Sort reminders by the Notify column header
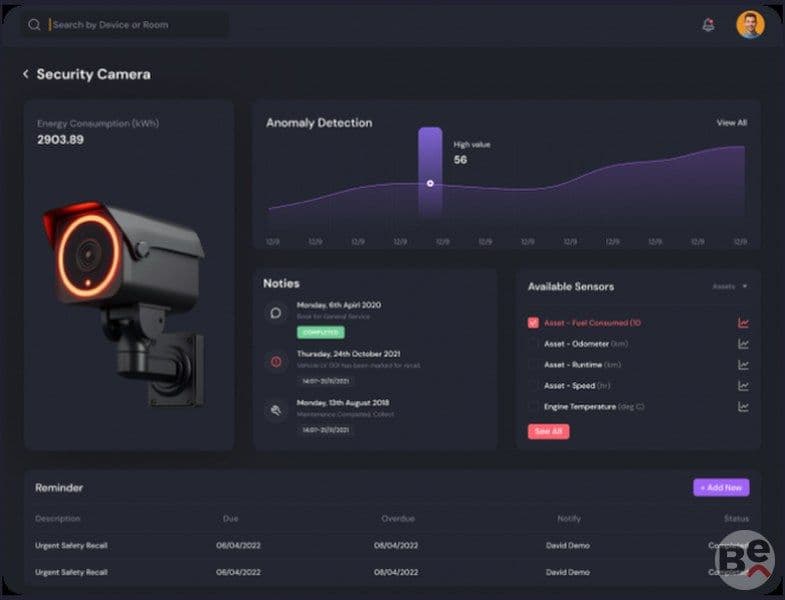The width and height of the screenshot is (785, 600). pos(569,518)
